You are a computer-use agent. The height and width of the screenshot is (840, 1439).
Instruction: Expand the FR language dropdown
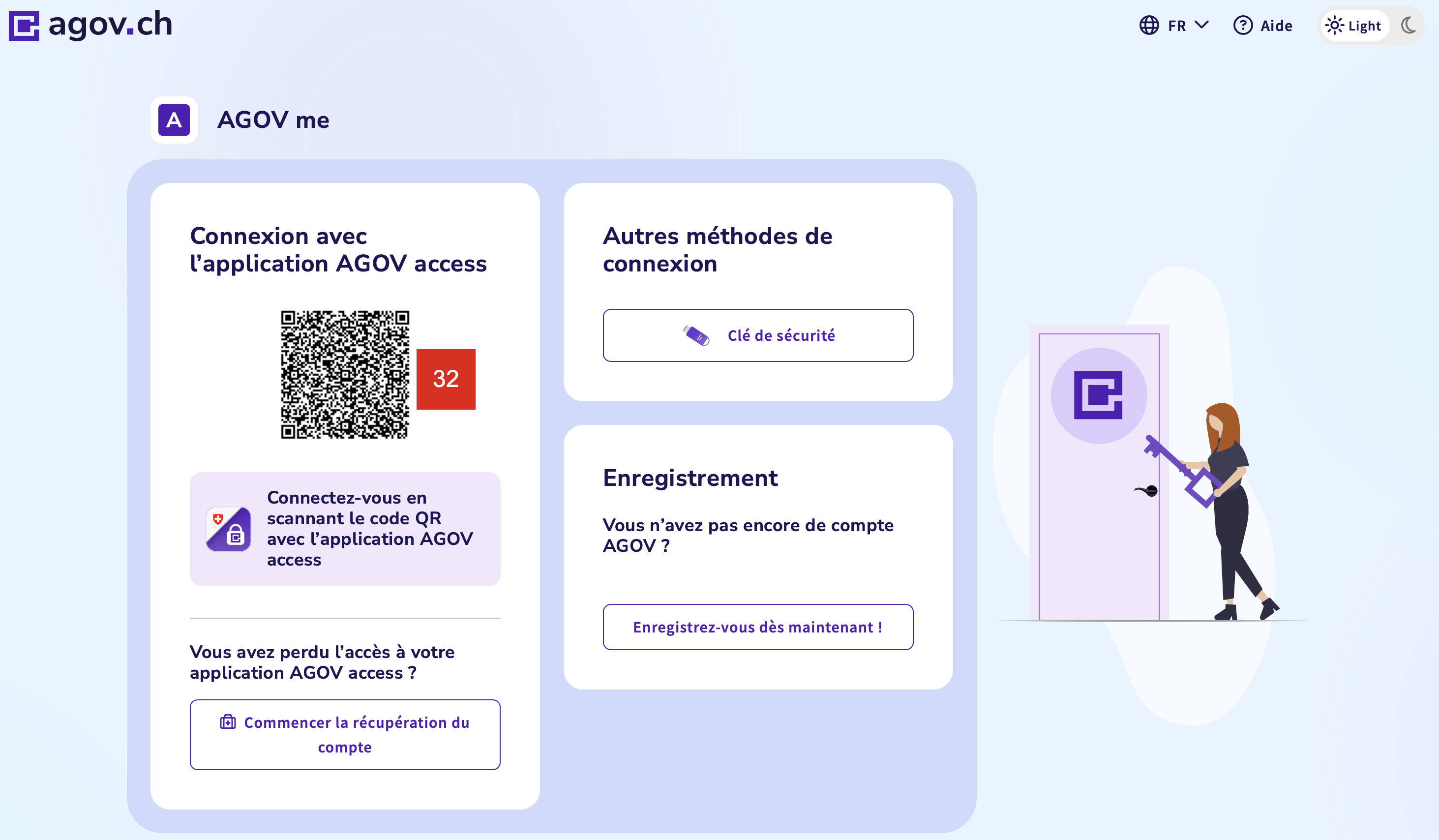(1176, 26)
